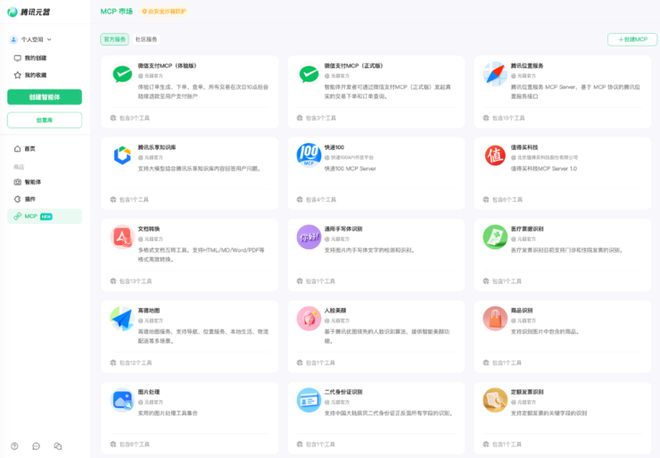
Task: Click the 快递100 blue logo icon
Action: tap(309, 154)
